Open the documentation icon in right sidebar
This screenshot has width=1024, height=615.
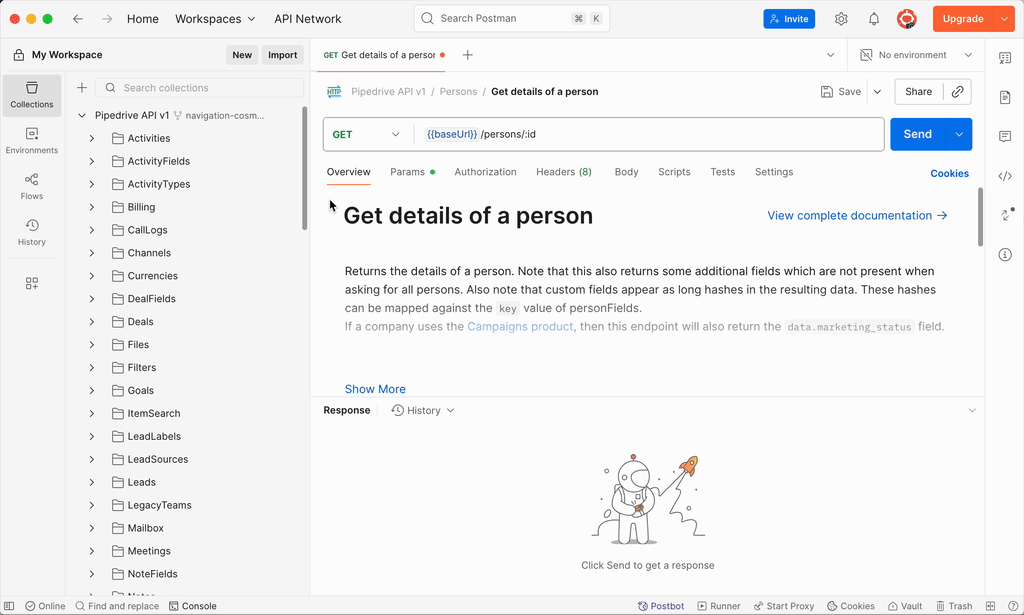(x=1005, y=97)
